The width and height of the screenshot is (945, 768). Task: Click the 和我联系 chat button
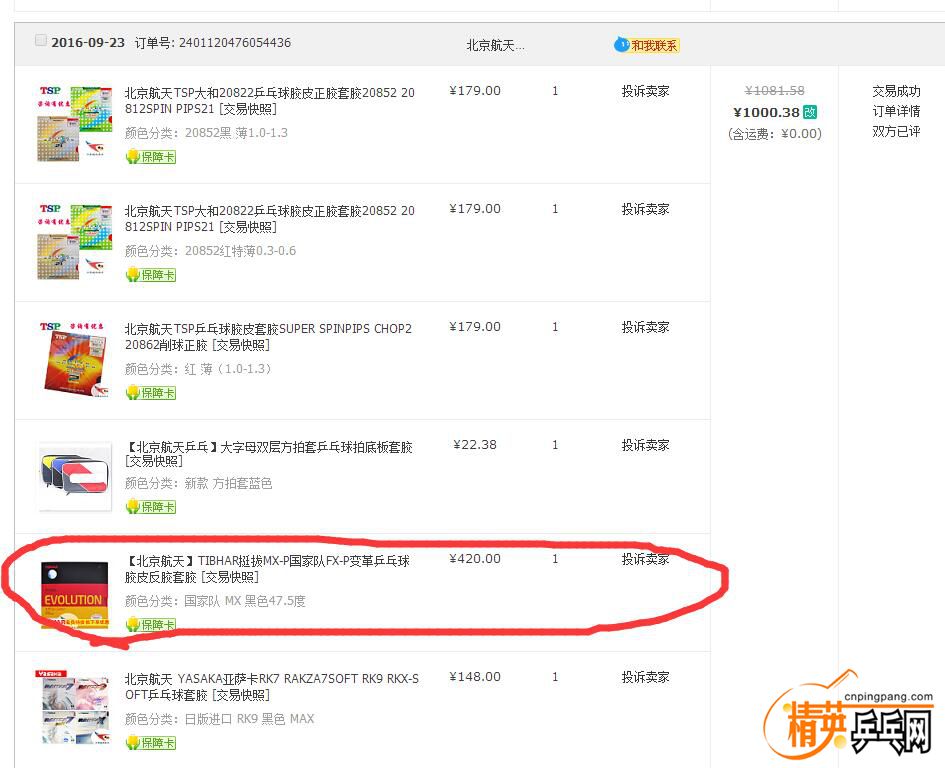point(647,45)
